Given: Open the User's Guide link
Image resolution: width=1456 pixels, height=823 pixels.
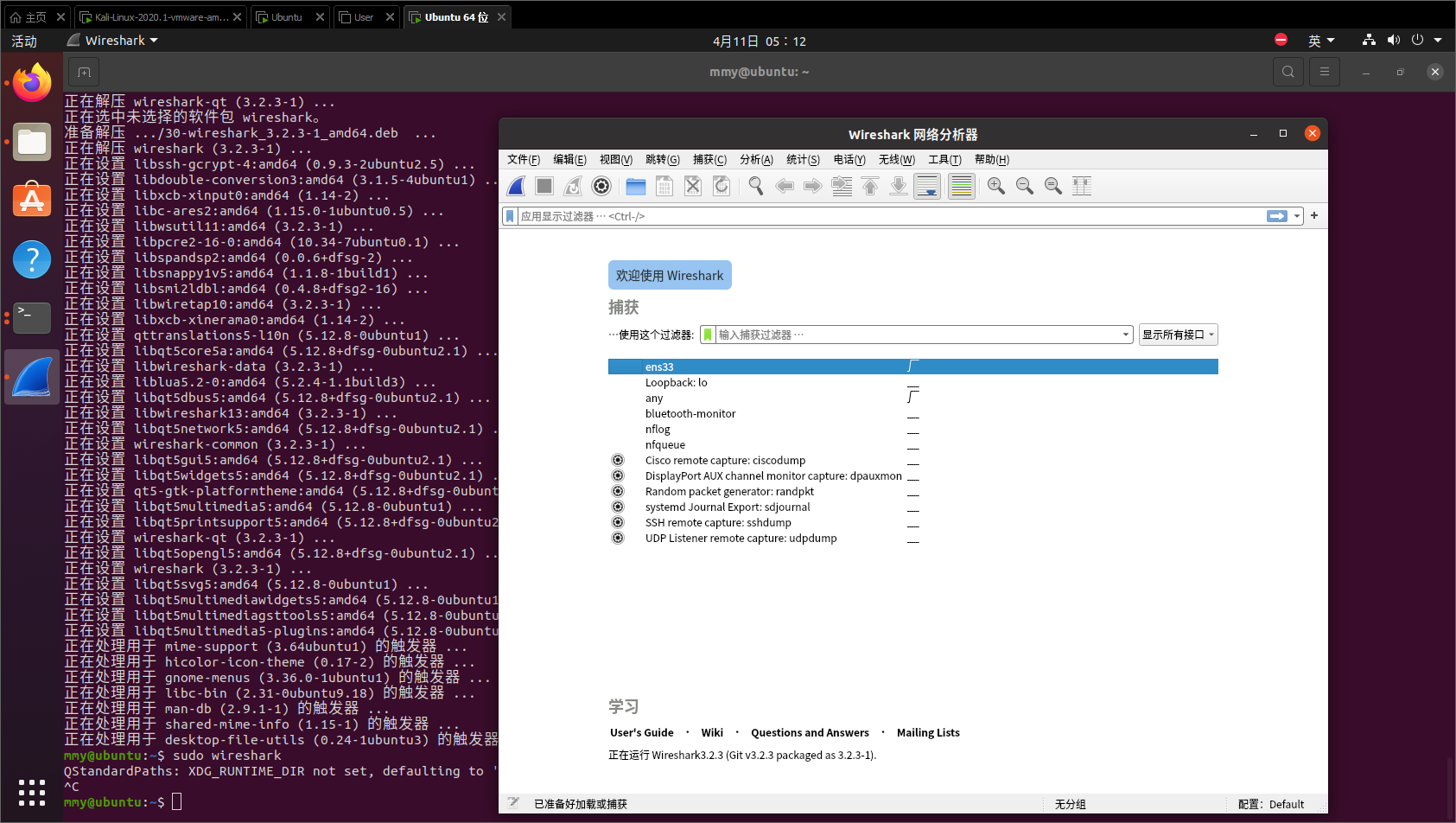Looking at the screenshot, I should 642,732.
